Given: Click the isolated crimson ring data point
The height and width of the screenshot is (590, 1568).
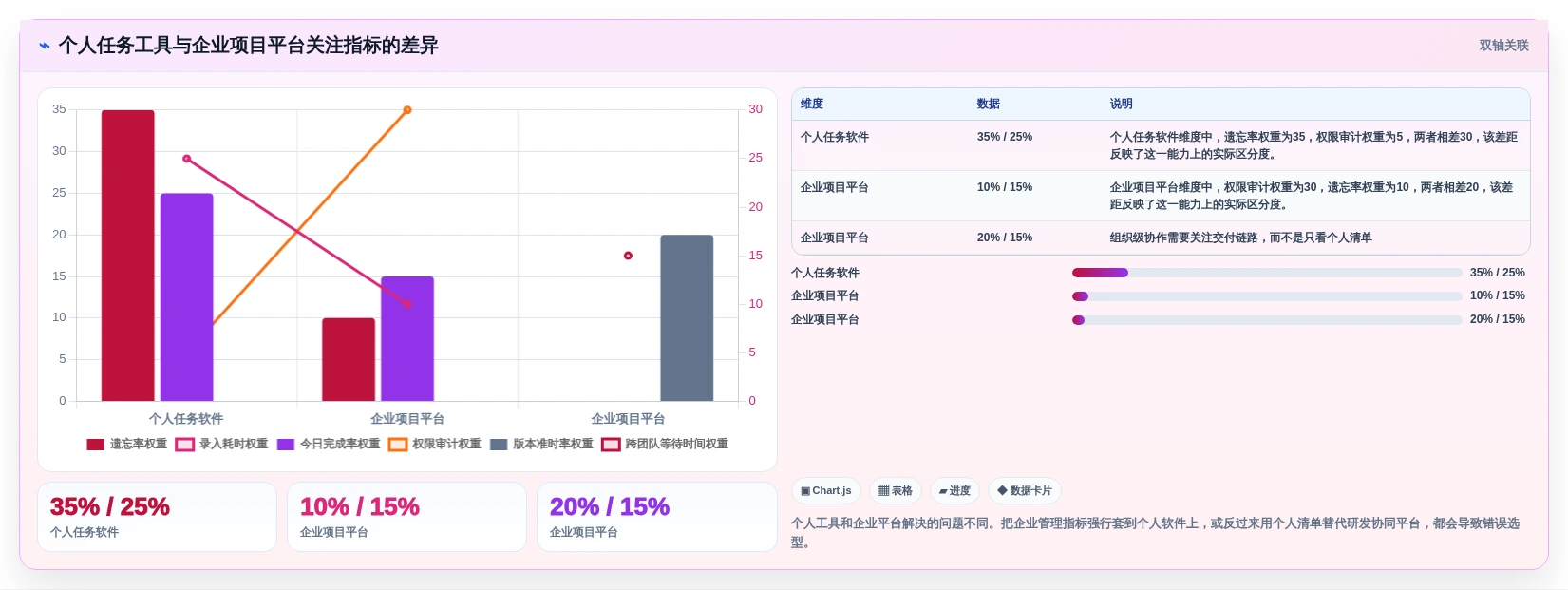Looking at the screenshot, I should pyautogui.click(x=628, y=256).
